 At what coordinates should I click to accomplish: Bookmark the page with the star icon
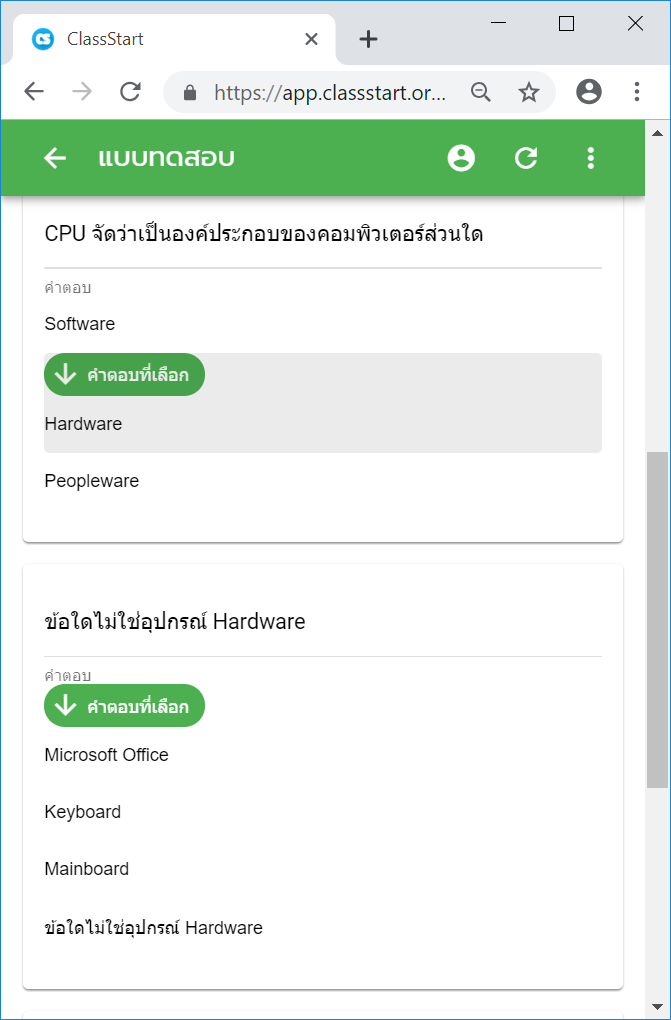click(528, 92)
